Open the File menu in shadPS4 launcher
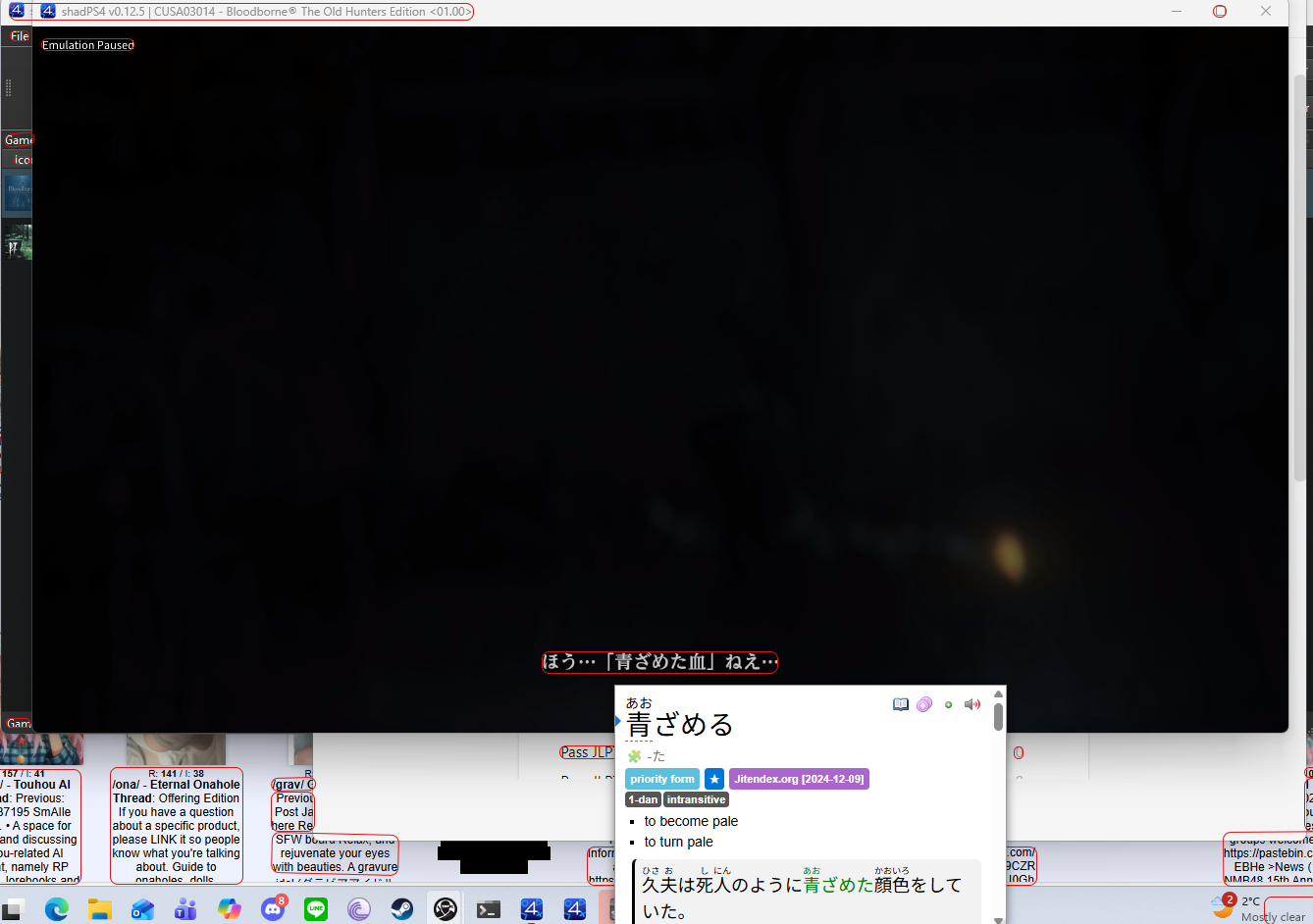 [20, 36]
